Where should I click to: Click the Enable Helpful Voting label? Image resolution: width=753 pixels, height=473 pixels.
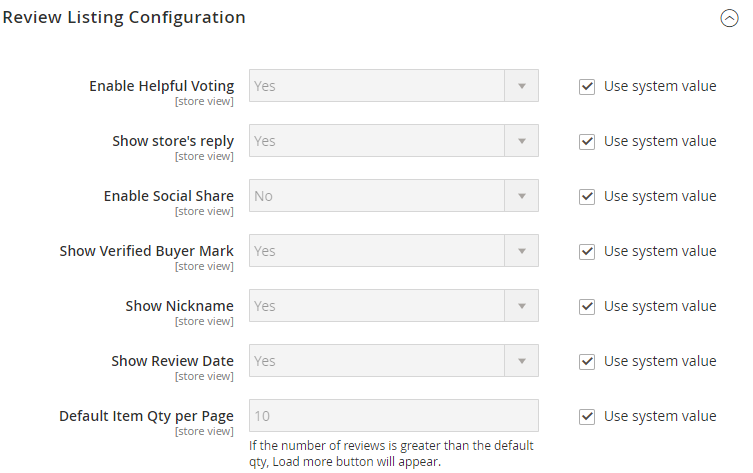pos(161,86)
